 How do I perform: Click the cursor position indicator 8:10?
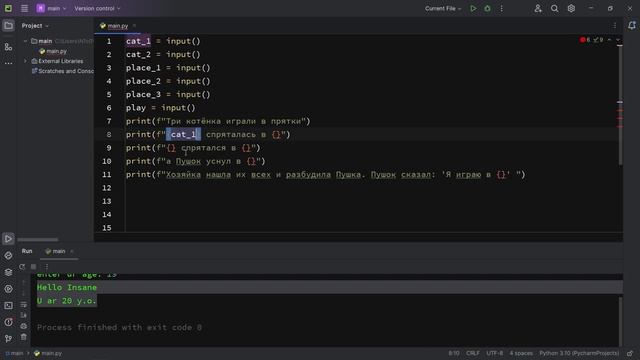[454, 353]
